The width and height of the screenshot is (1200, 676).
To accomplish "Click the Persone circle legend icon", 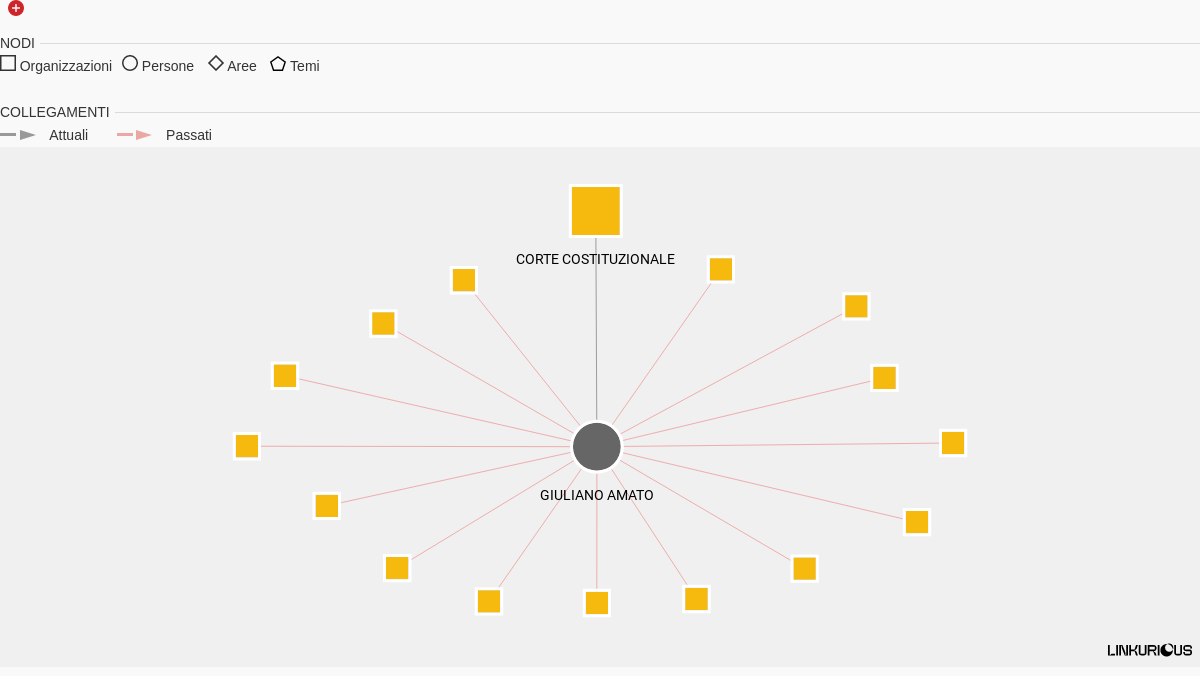I will 130,63.
